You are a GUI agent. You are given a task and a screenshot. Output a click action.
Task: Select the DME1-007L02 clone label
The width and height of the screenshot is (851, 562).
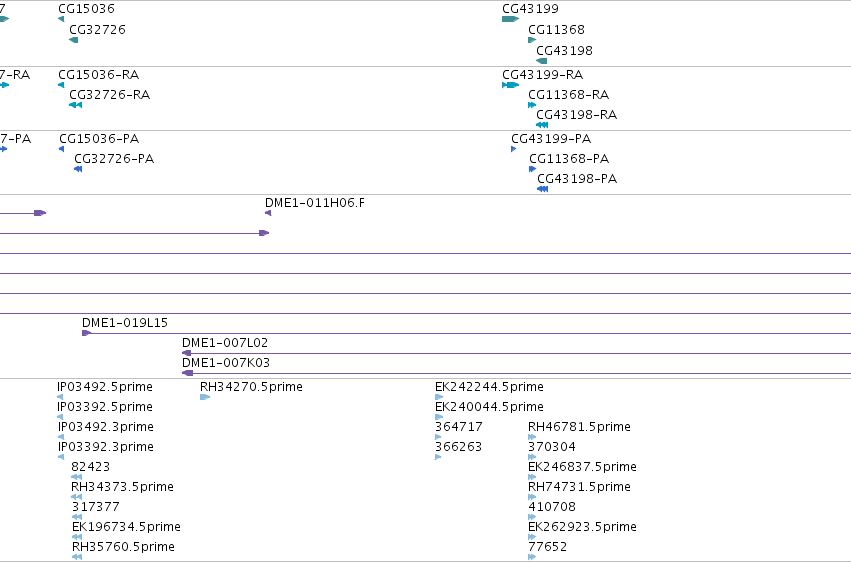(x=225, y=343)
